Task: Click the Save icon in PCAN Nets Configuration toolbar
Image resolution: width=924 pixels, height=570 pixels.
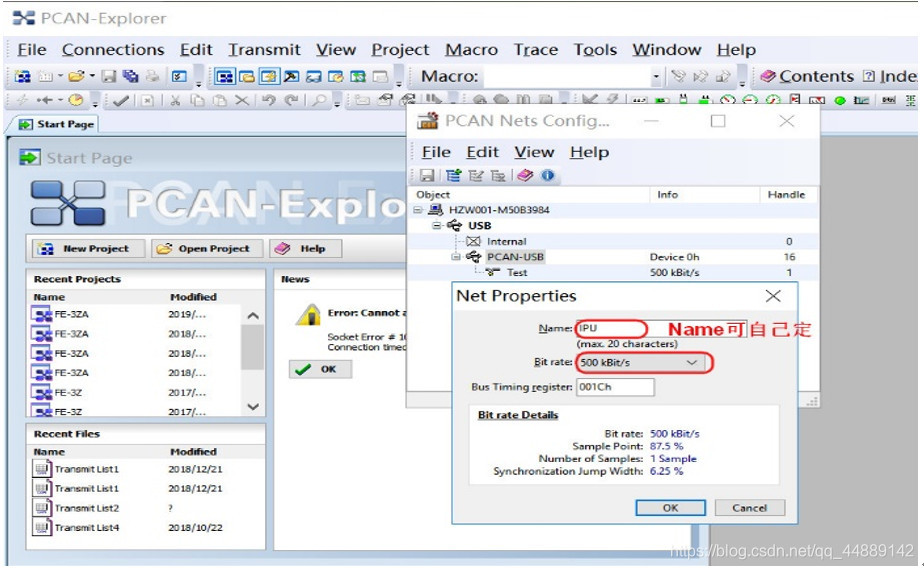Action: click(427, 175)
